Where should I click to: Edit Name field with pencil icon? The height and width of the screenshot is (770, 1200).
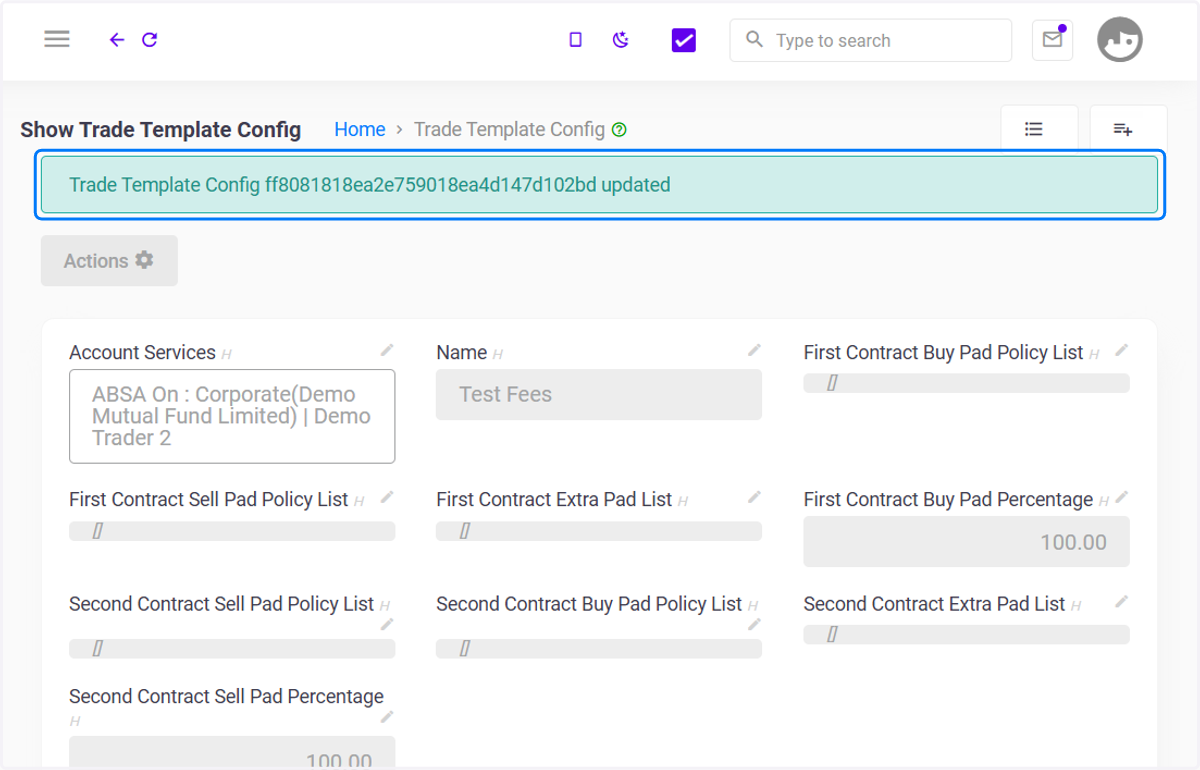click(754, 350)
